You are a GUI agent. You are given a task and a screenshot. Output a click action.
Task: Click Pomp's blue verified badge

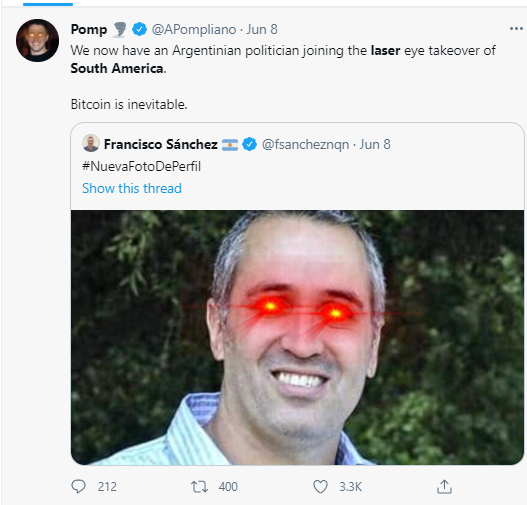[139, 29]
